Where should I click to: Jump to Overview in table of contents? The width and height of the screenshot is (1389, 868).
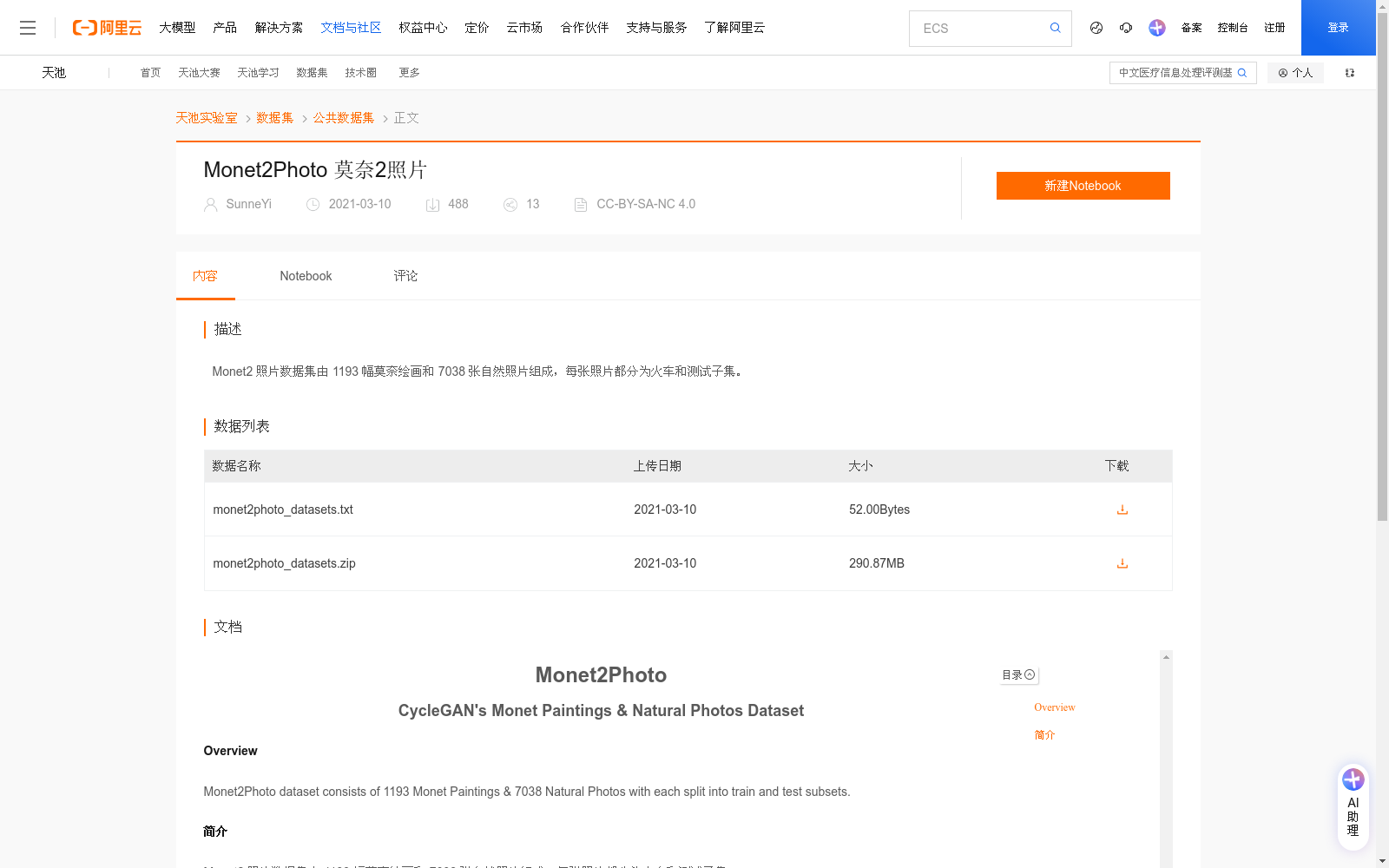click(1054, 707)
